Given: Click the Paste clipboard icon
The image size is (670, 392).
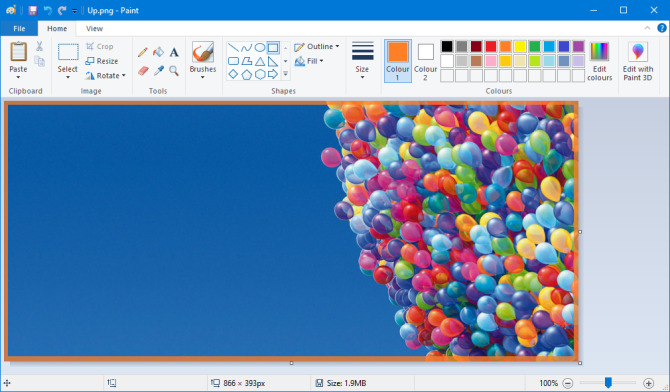Looking at the screenshot, I should tap(18, 52).
